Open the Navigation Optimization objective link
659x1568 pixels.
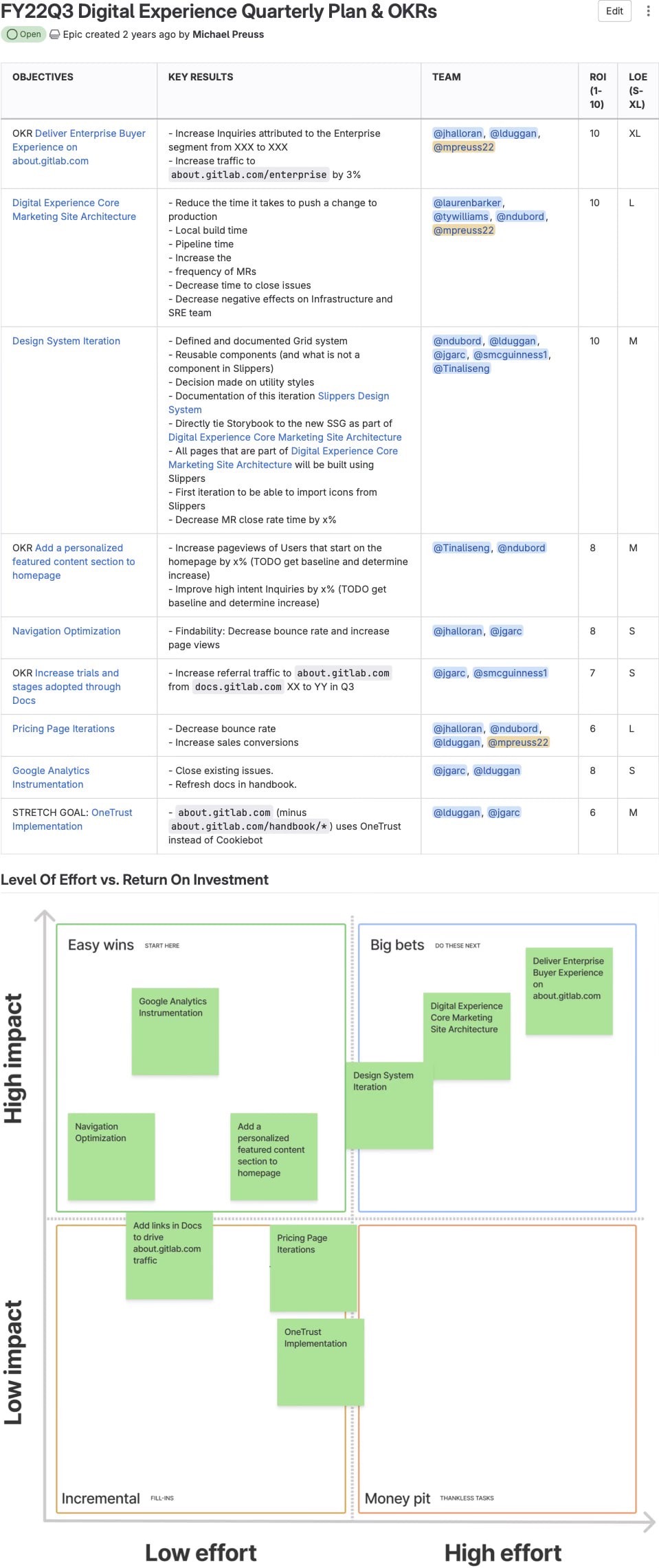66,631
